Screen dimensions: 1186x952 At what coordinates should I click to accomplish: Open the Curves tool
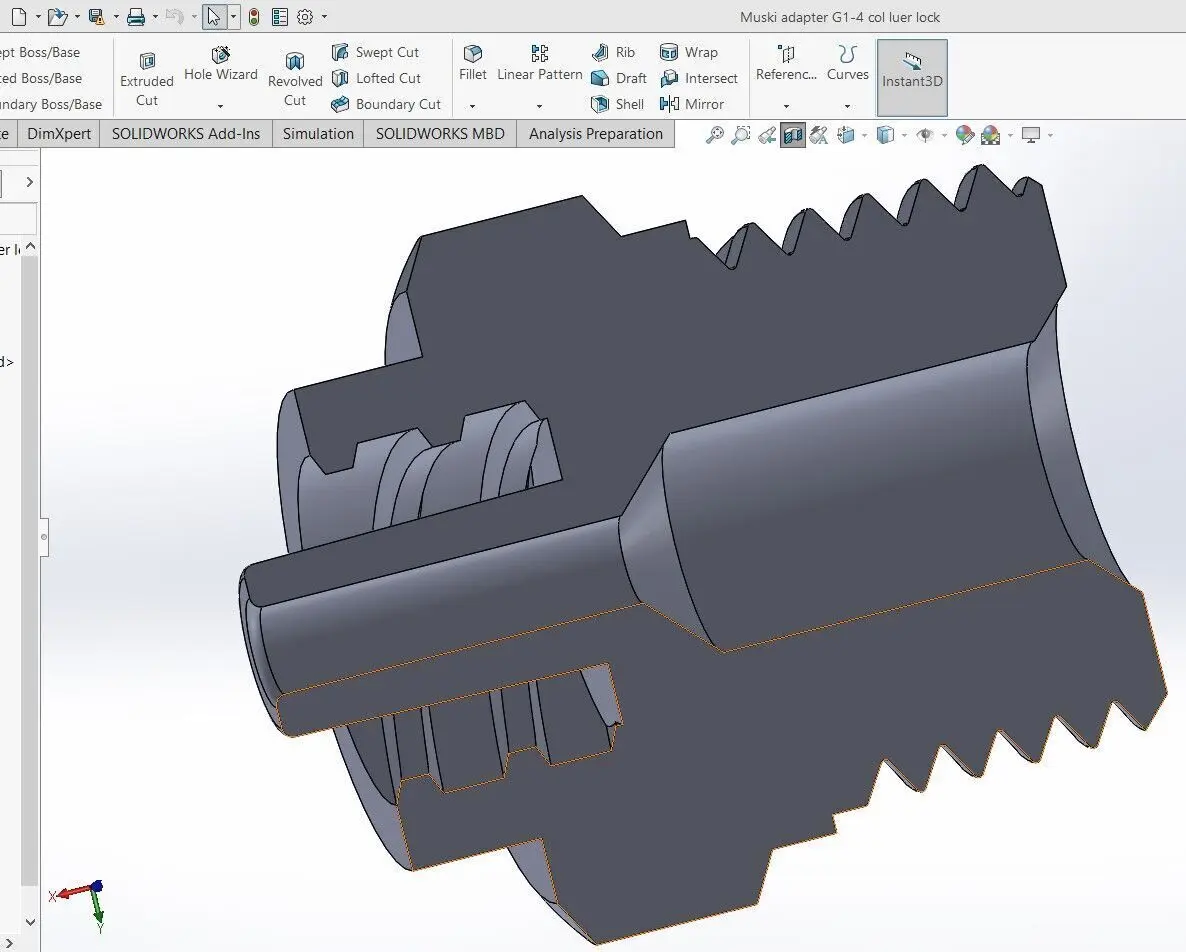tap(848, 64)
